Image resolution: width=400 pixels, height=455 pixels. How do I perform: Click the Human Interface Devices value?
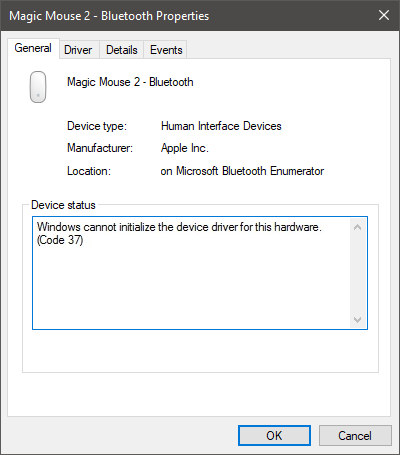click(x=221, y=126)
